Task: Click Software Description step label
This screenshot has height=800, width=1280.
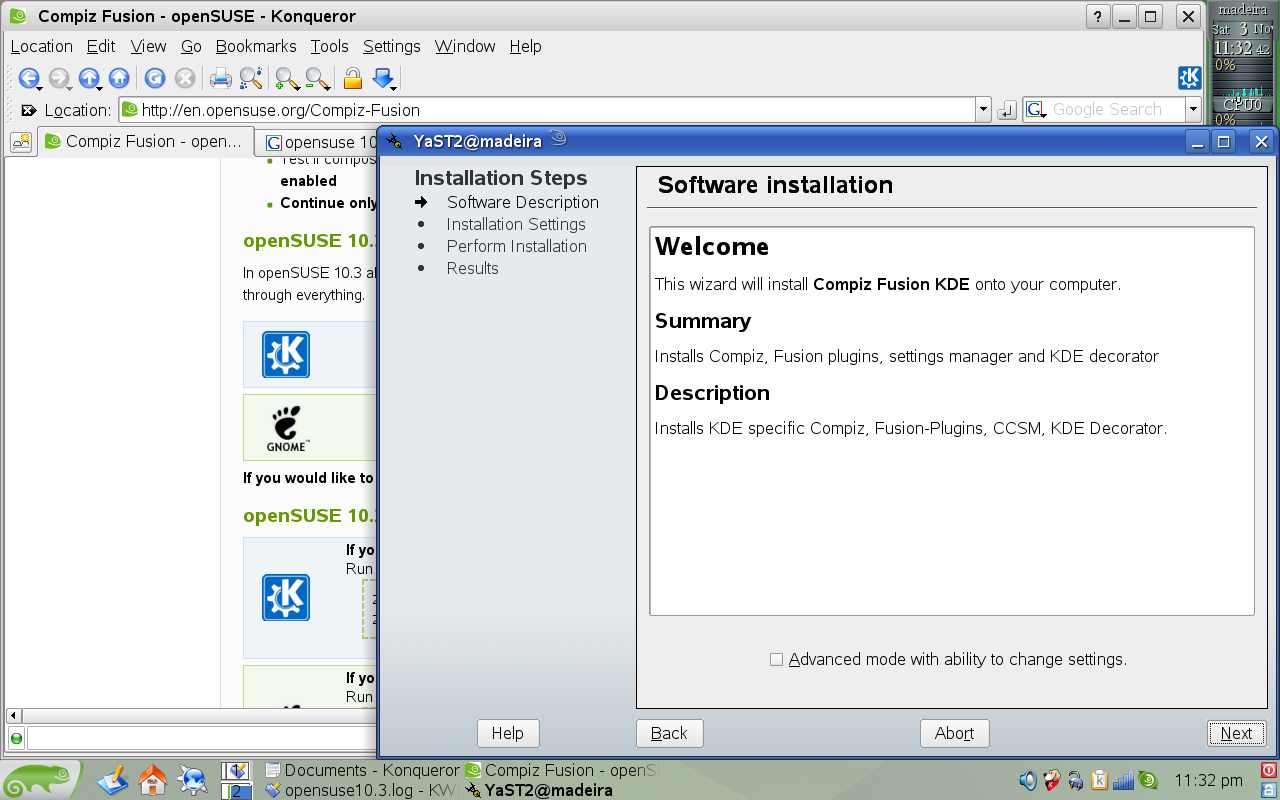Action: point(523,202)
